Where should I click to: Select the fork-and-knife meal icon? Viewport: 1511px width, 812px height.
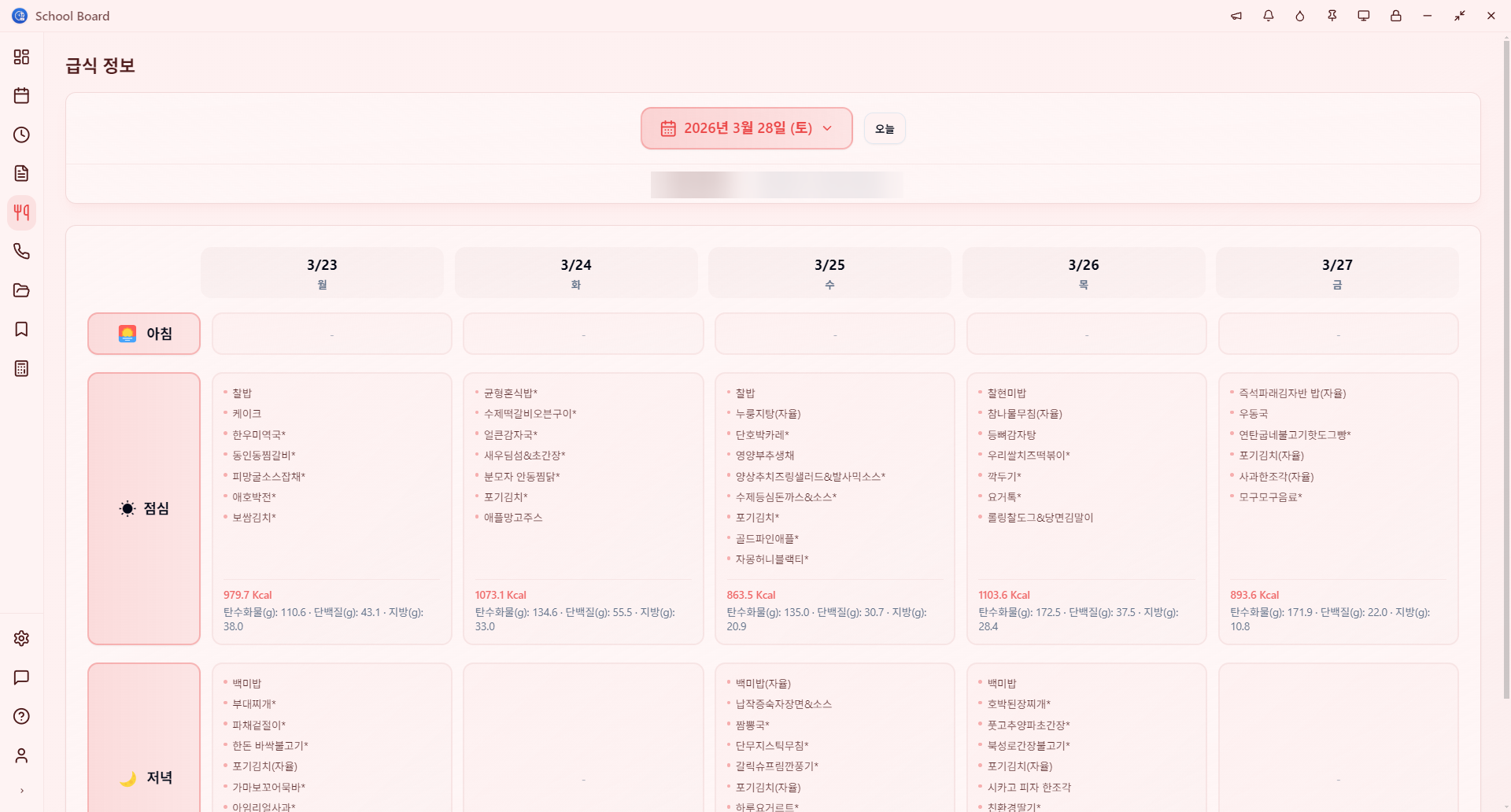[x=21, y=212]
